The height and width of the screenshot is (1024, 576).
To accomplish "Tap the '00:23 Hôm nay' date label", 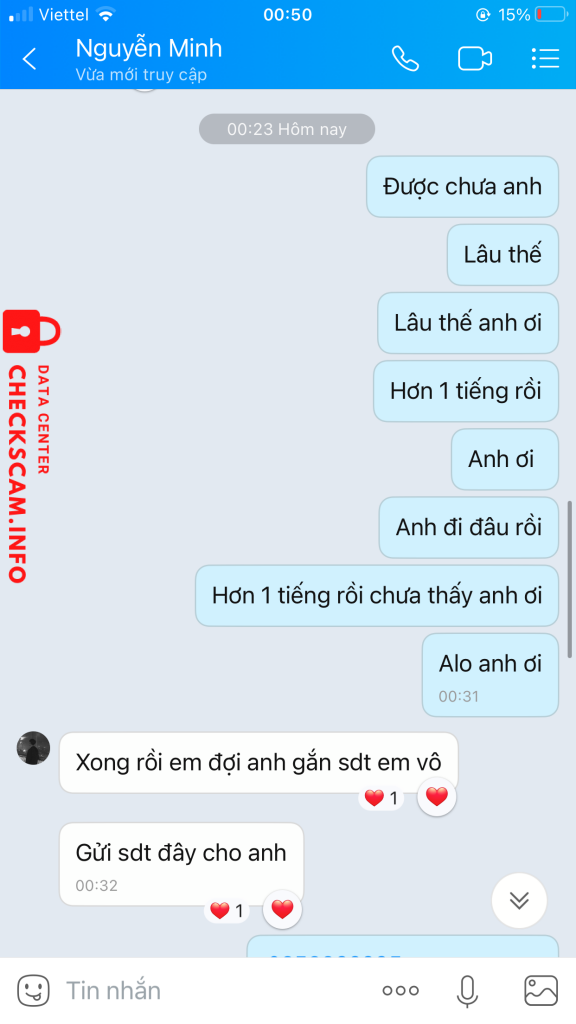I will click(x=287, y=129).
